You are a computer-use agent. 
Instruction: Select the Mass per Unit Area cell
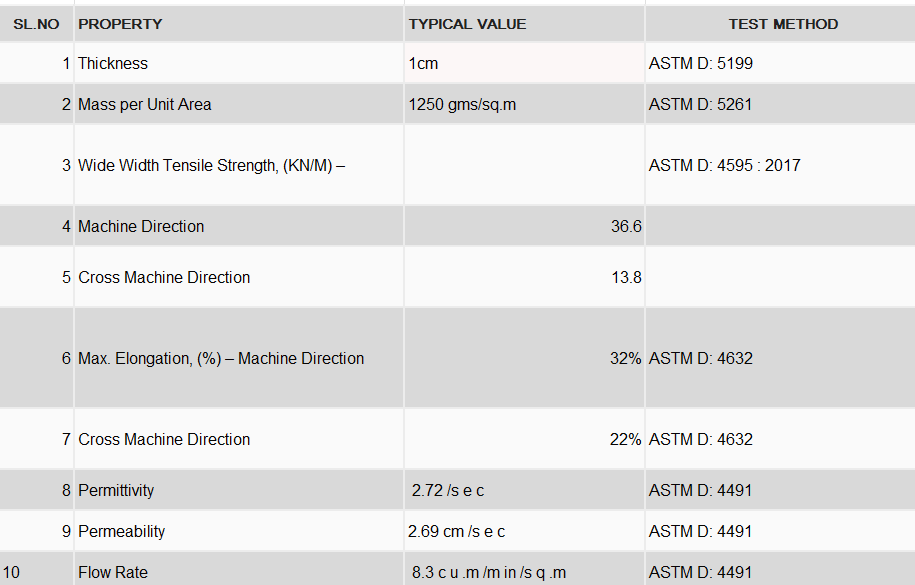pos(239,104)
